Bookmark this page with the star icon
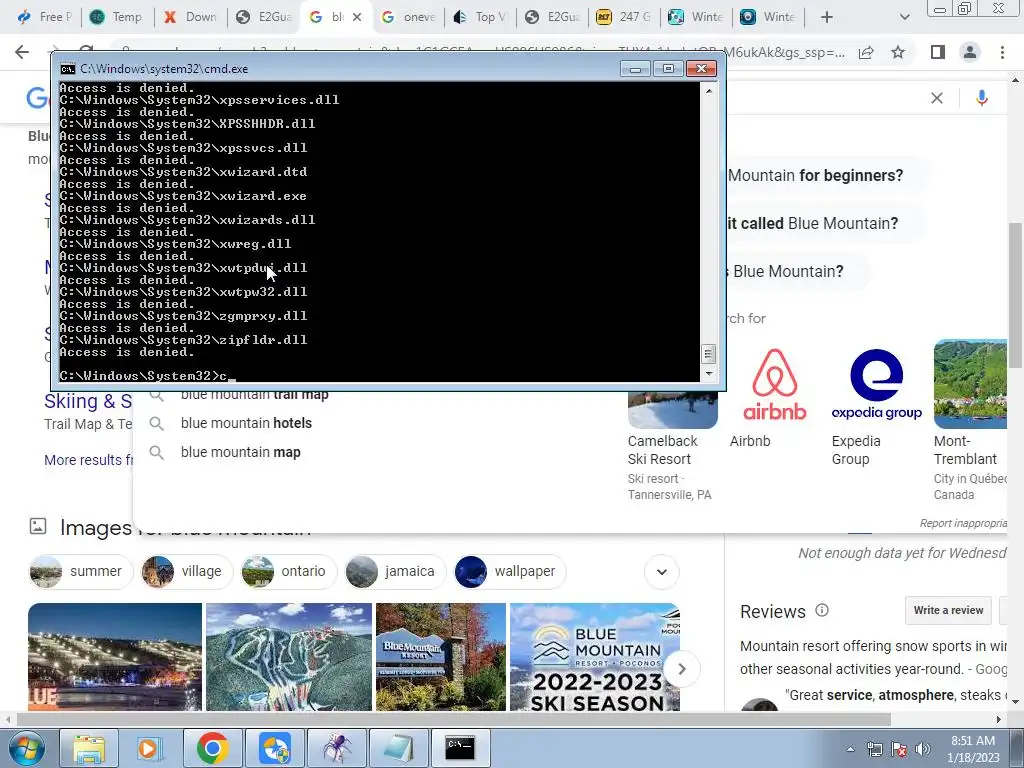The width and height of the screenshot is (1024, 768). pyautogui.click(x=898, y=52)
